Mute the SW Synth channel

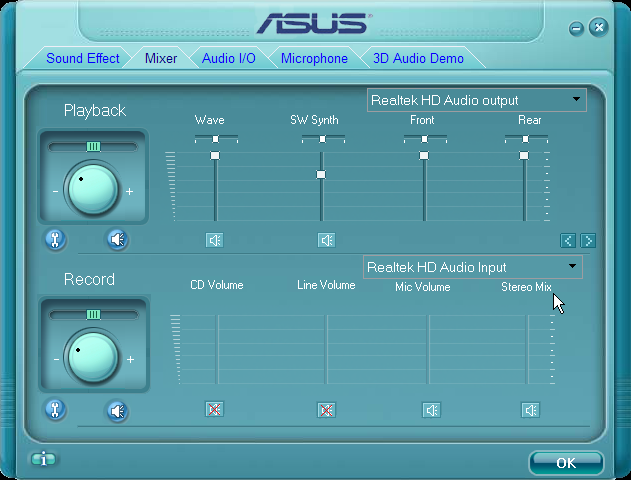click(326, 240)
